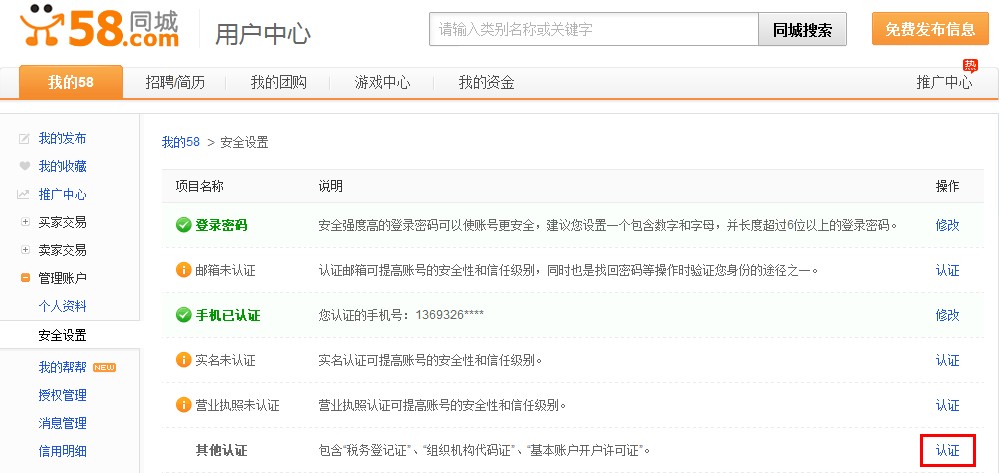Screen dimensions: 999x473
Task: Click the orange warning icon for 邮箱未认证
Action: pos(183,270)
